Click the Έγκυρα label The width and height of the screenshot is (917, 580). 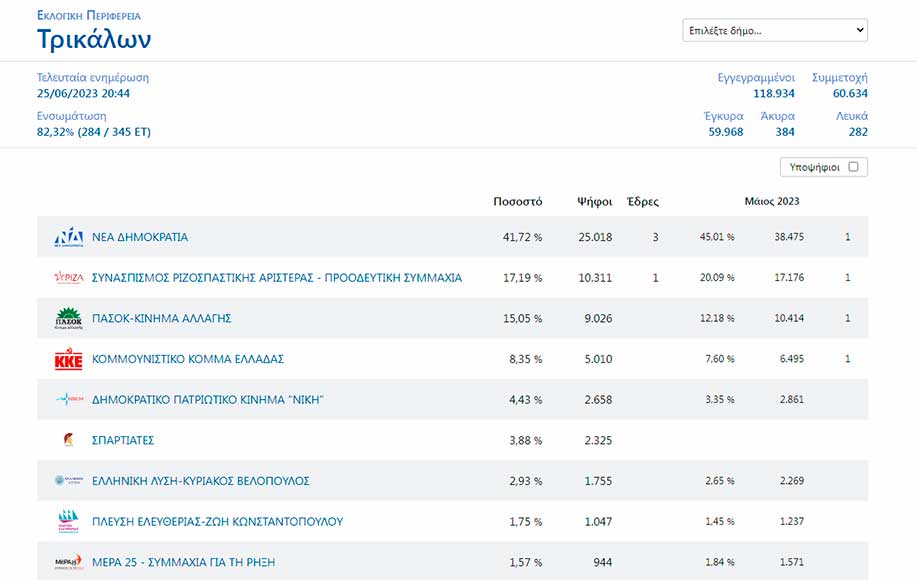723,116
